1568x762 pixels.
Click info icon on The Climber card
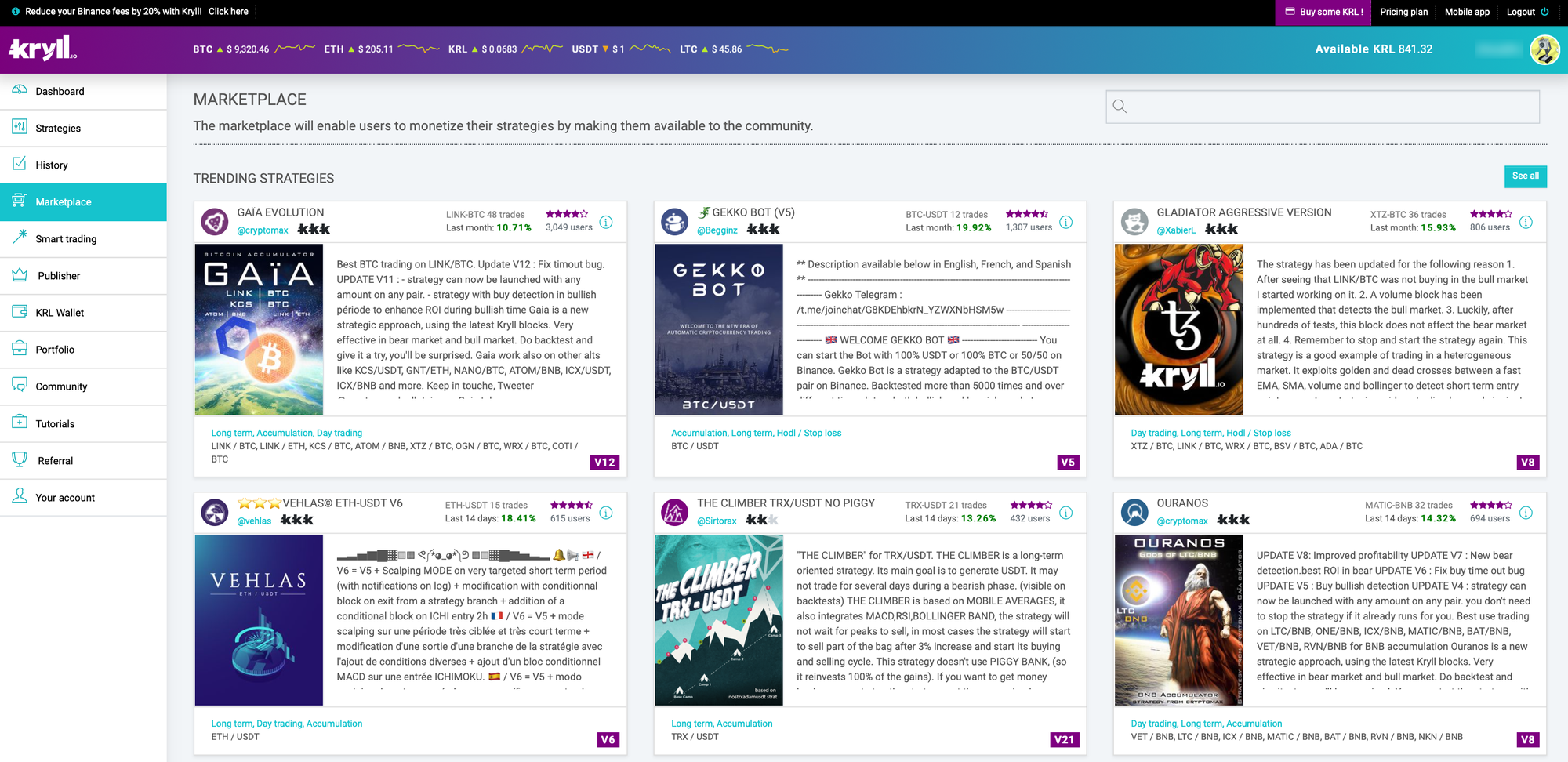click(1066, 513)
